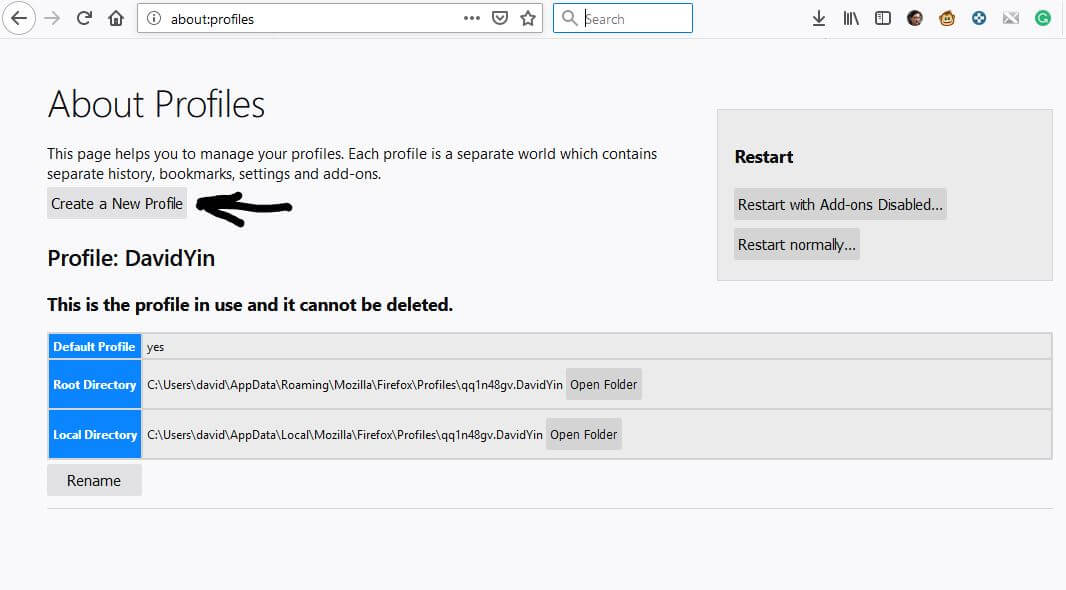Open Restart with Add-ons Disabled
The width and height of the screenshot is (1066, 590).
[840, 203]
